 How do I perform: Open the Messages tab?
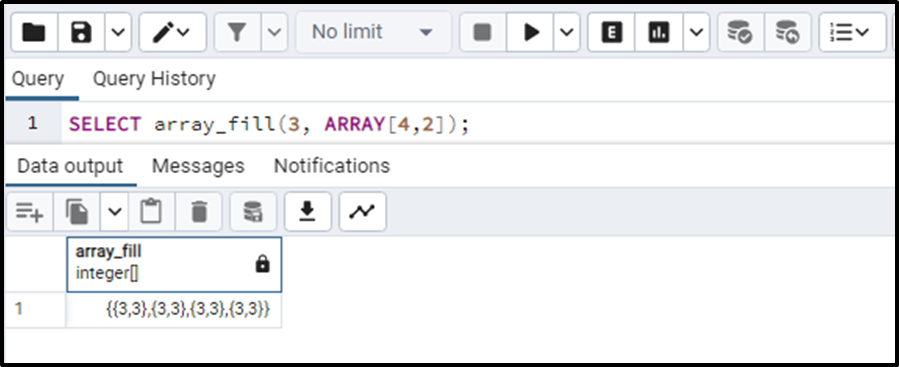pyautogui.click(x=198, y=166)
